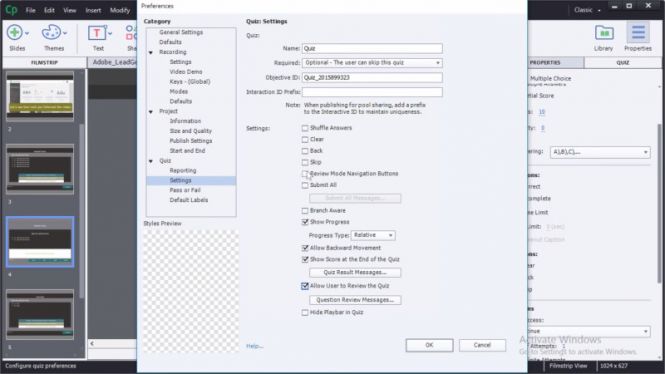Click the filmstrip scroll-left arrow
This screenshot has height=374, width=665.
(x=92, y=343)
